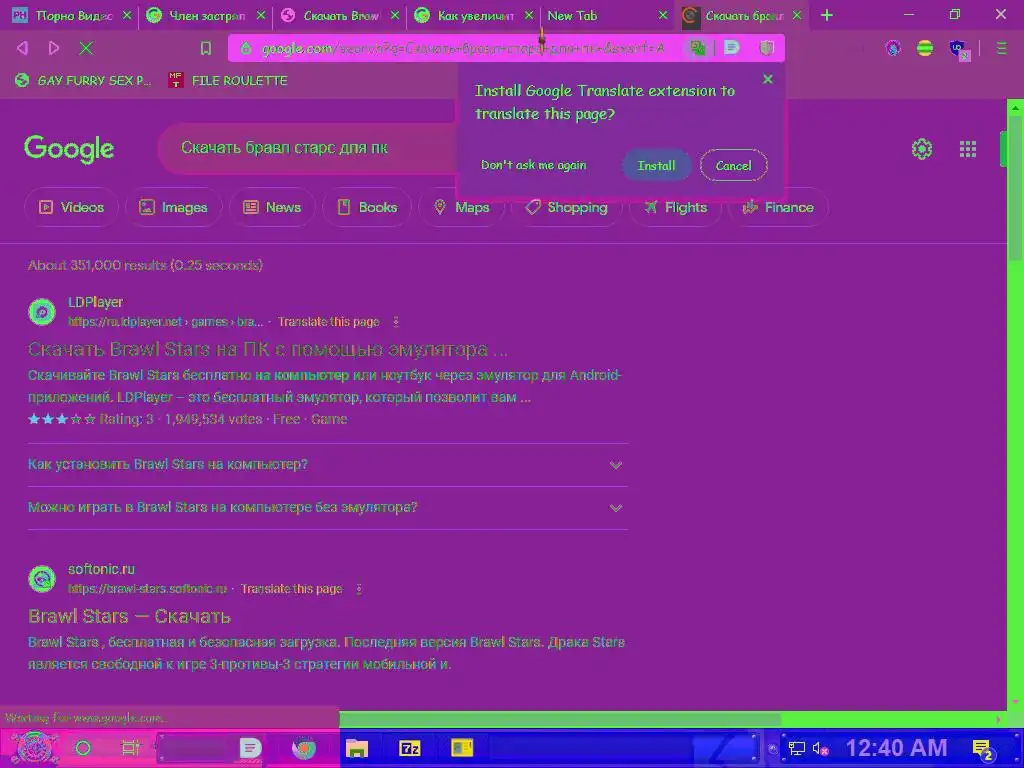This screenshot has height=768, width=1024.
Task: Click the muted volume icon in the tray
Action: point(820,749)
